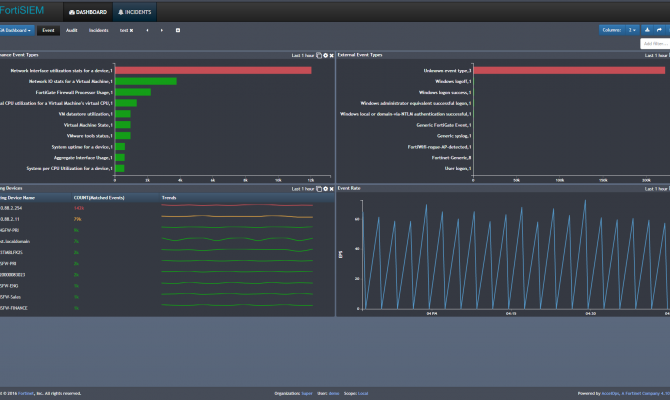Close the test tab with its X
The image size is (670, 400).
click(132, 30)
